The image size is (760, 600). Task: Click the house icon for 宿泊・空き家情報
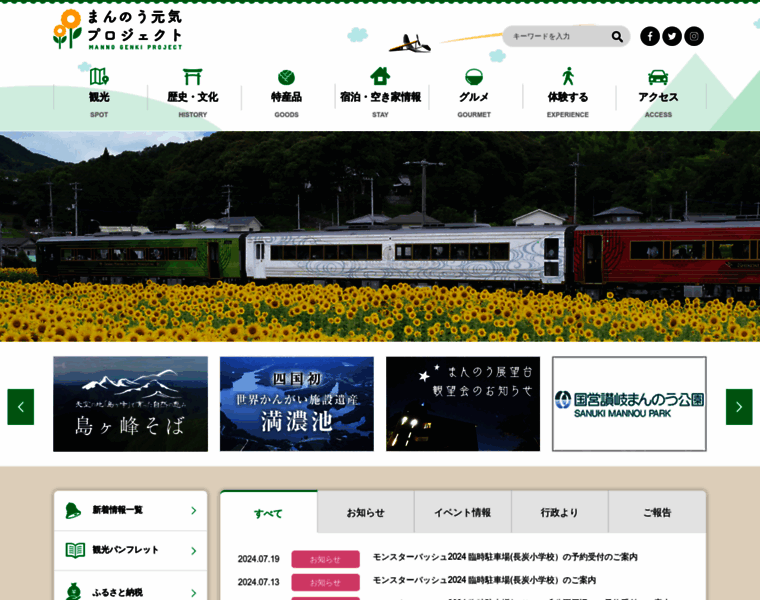[x=380, y=76]
